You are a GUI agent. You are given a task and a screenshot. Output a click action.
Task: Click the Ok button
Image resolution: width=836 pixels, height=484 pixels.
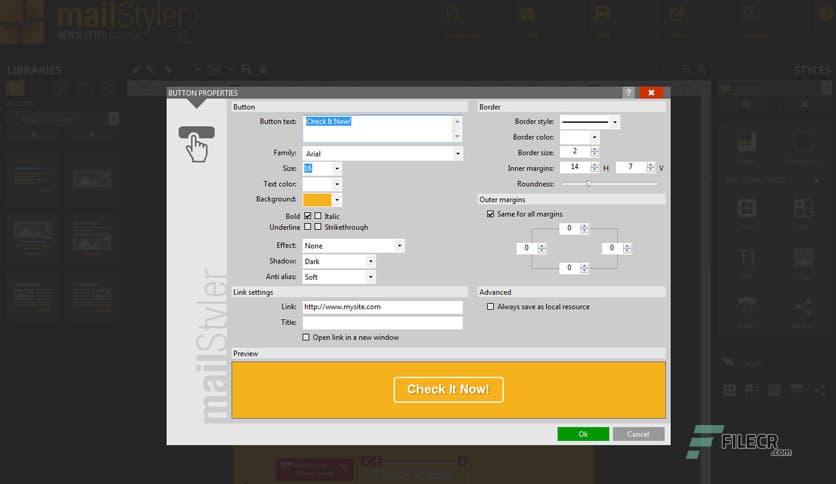click(x=583, y=434)
